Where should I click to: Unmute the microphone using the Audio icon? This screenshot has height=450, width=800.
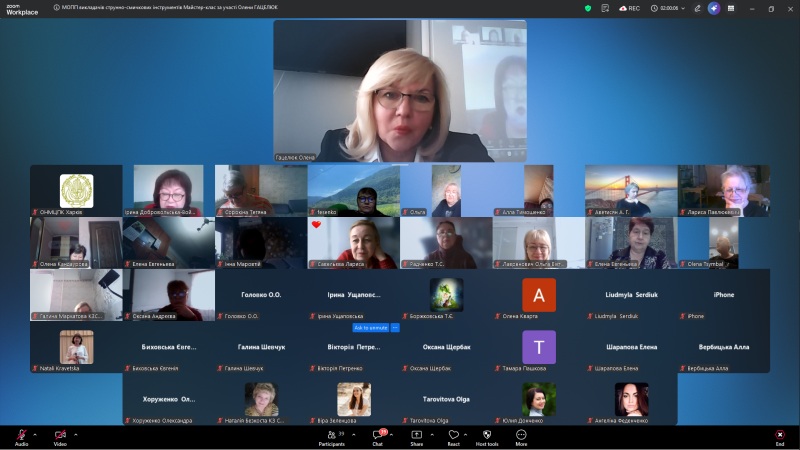click(x=21, y=435)
